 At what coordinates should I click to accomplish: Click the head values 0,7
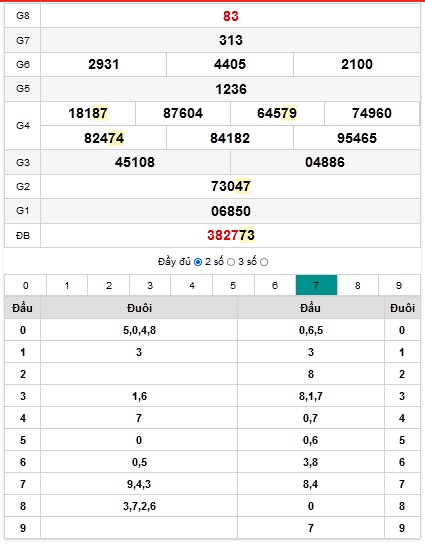pos(311,418)
